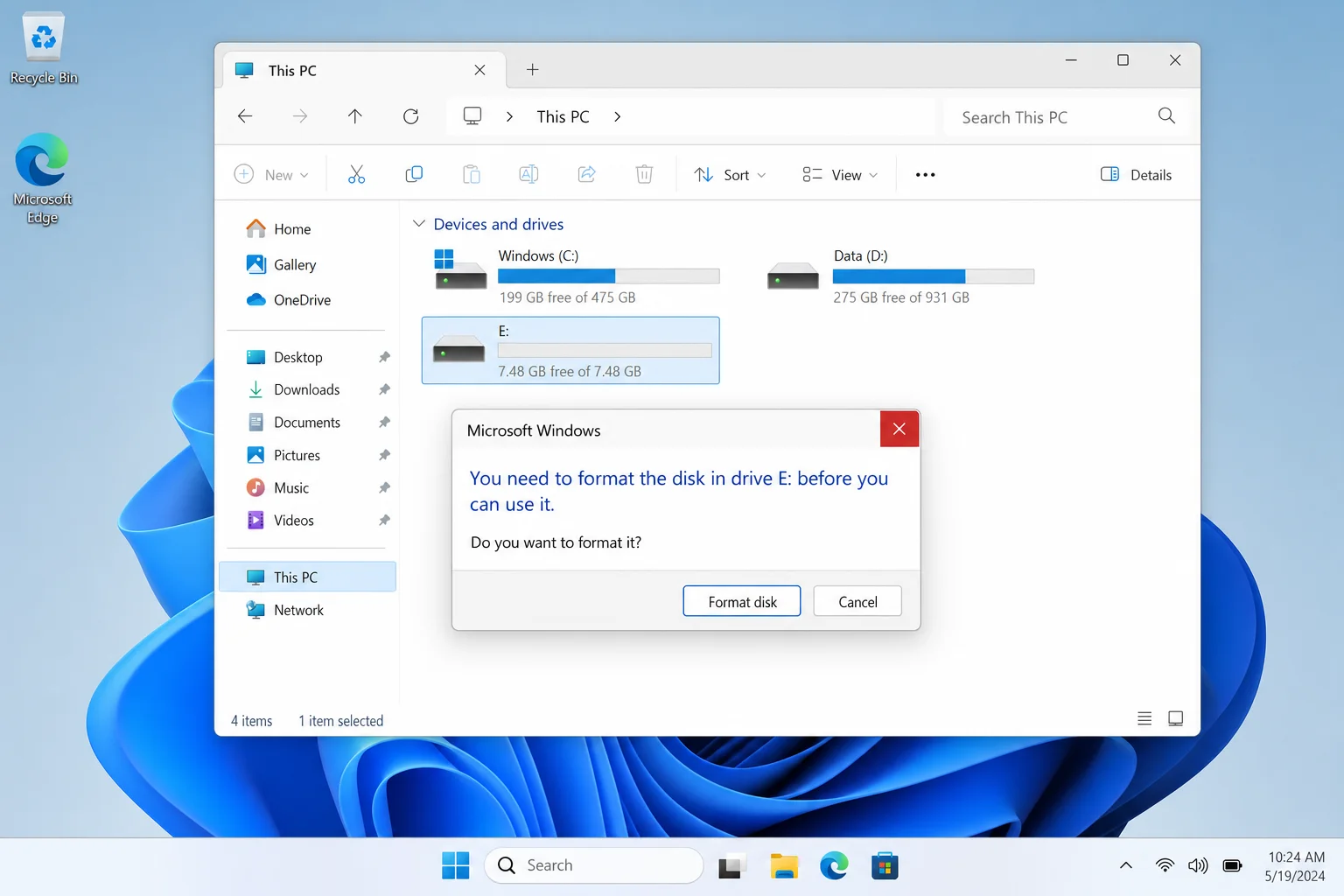Switch to details list view icon
1344x896 pixels.
pyautogui.click(x=1144, y=718)
